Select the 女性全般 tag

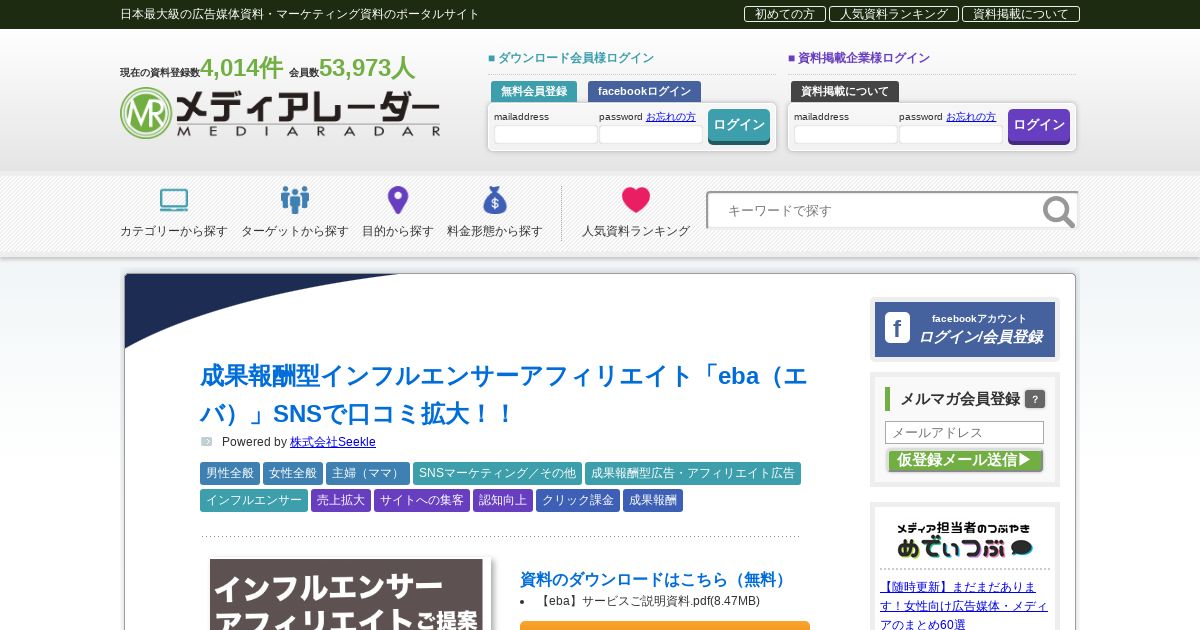click(x=293, y=473)
